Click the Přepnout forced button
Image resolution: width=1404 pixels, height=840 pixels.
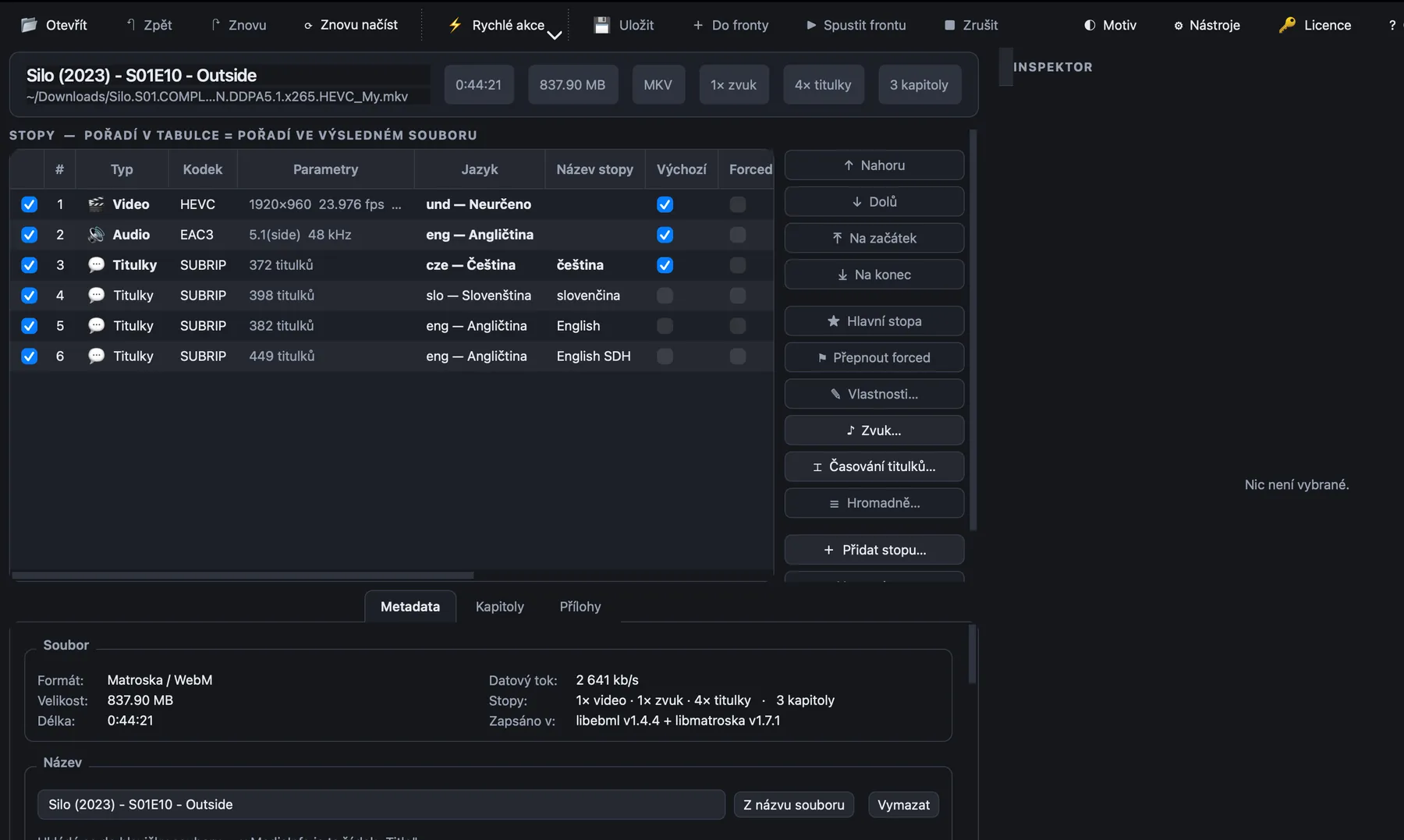[x=874, y=357]
